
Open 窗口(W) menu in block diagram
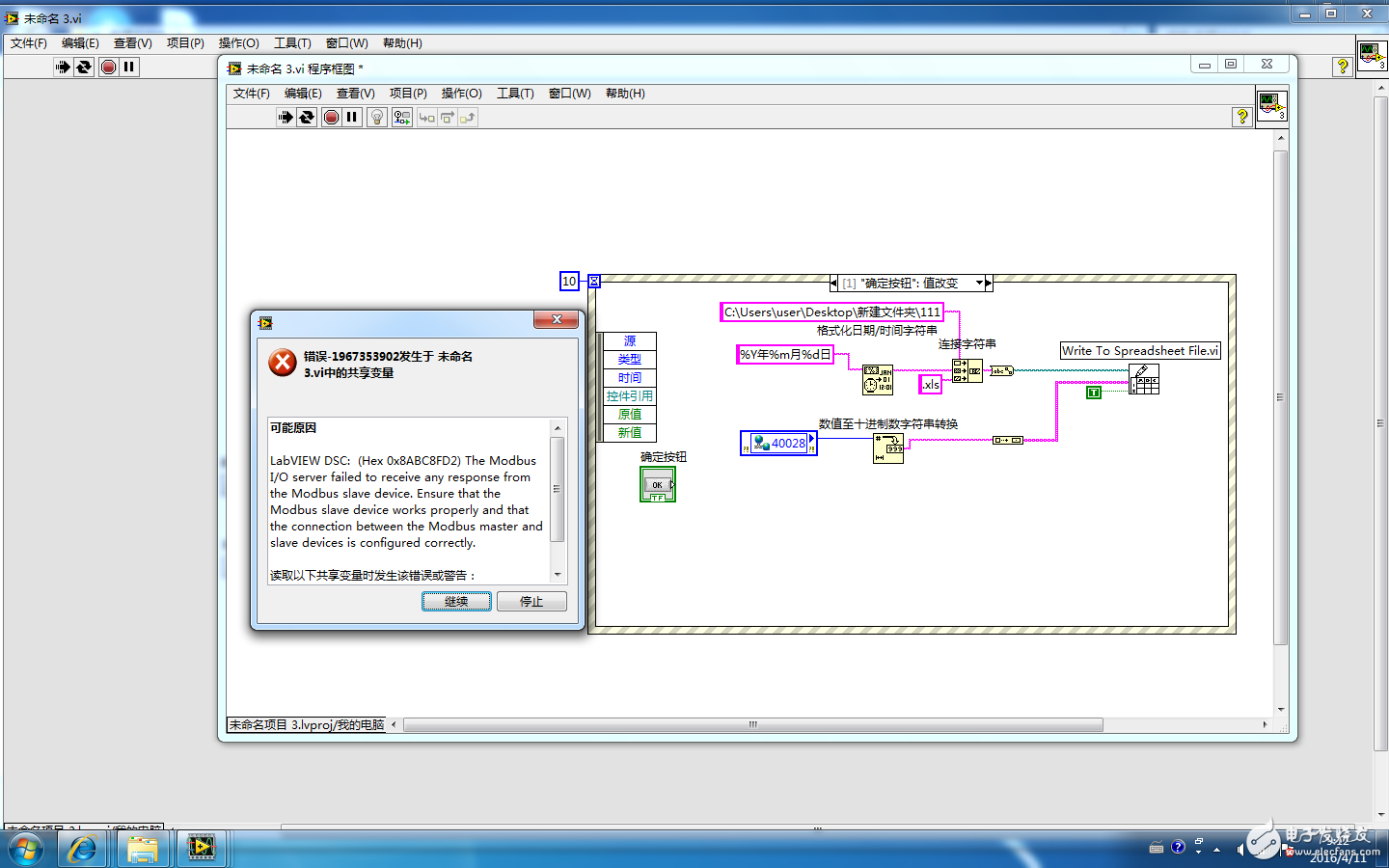(570, 94)
